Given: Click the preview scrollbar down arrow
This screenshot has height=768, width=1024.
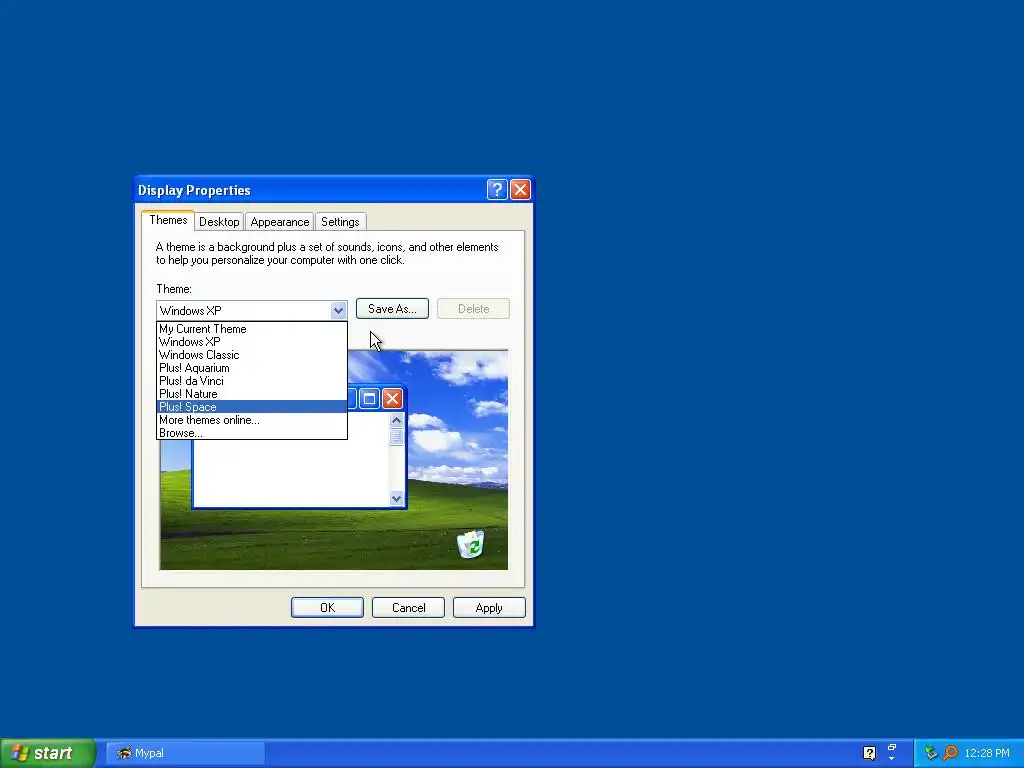Looking at the screenshot, I should pos(396,498).
